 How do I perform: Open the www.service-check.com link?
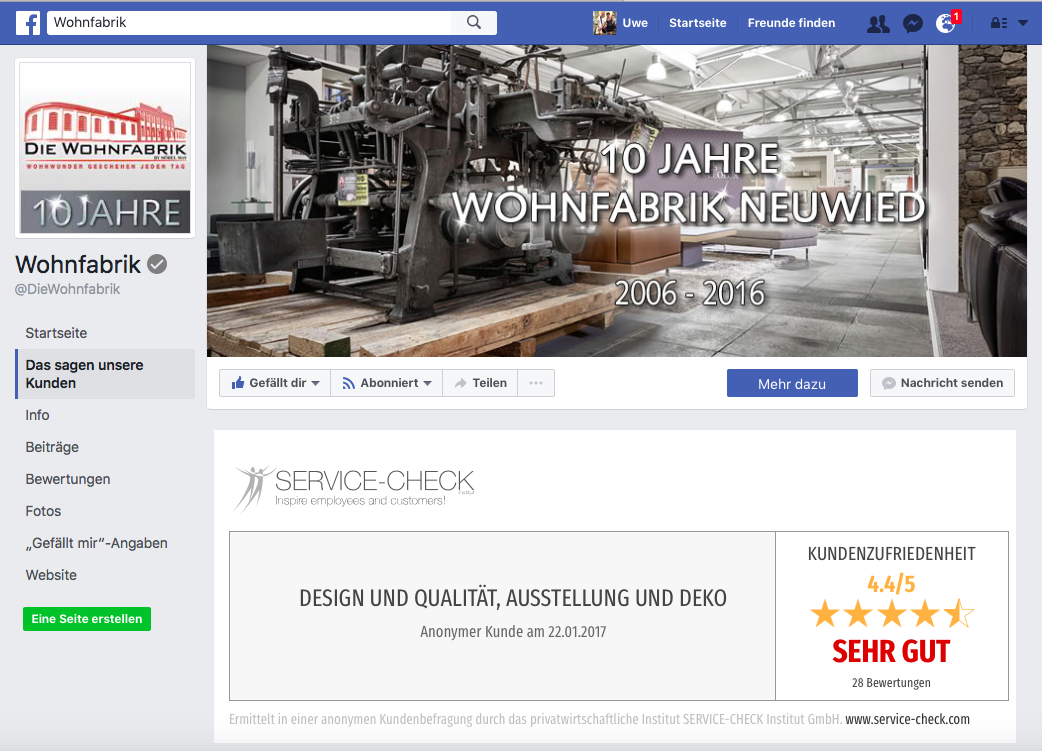pos(907,719)
